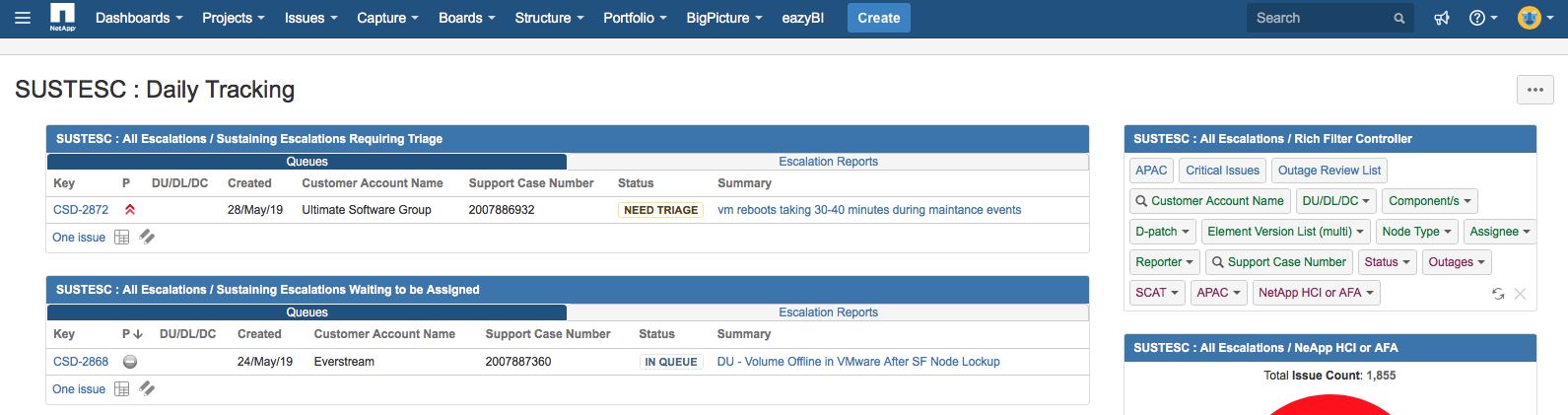Expand the D-patch filter dropdown
Viewport: 1568px width, 415px height.
pos(1163,232)
